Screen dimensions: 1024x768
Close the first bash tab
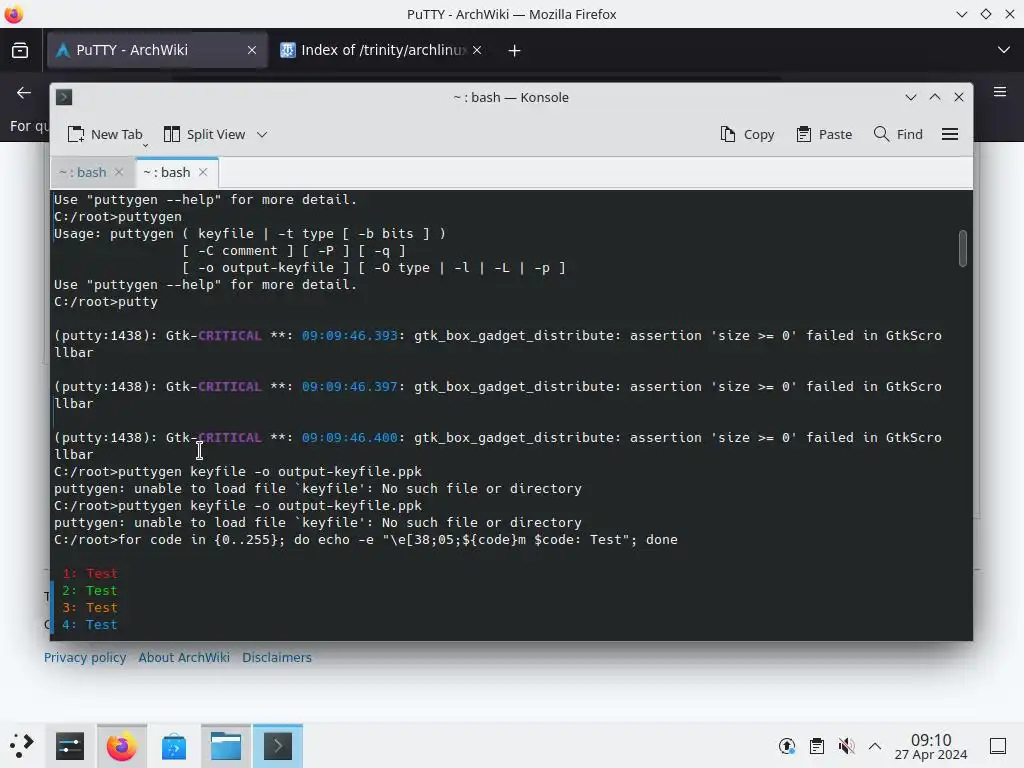coord(119,172)
